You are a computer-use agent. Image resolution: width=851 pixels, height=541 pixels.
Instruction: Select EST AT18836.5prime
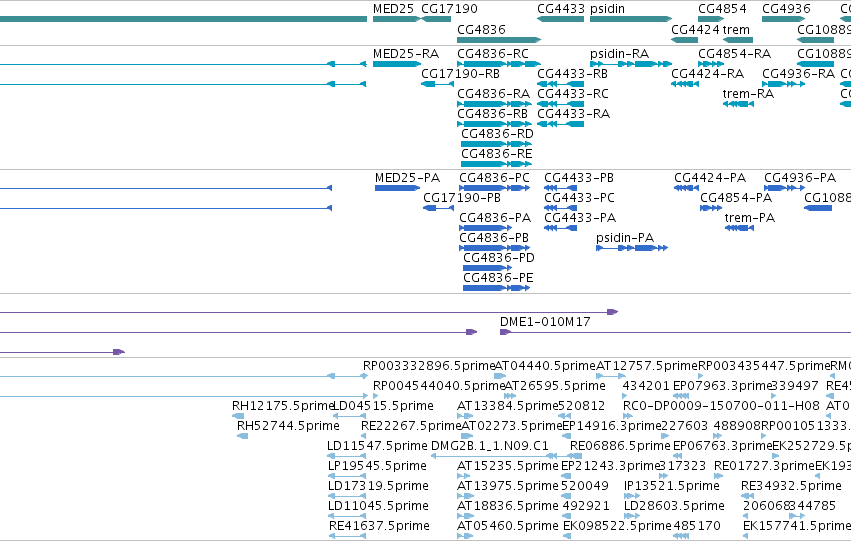coord(507,506)
